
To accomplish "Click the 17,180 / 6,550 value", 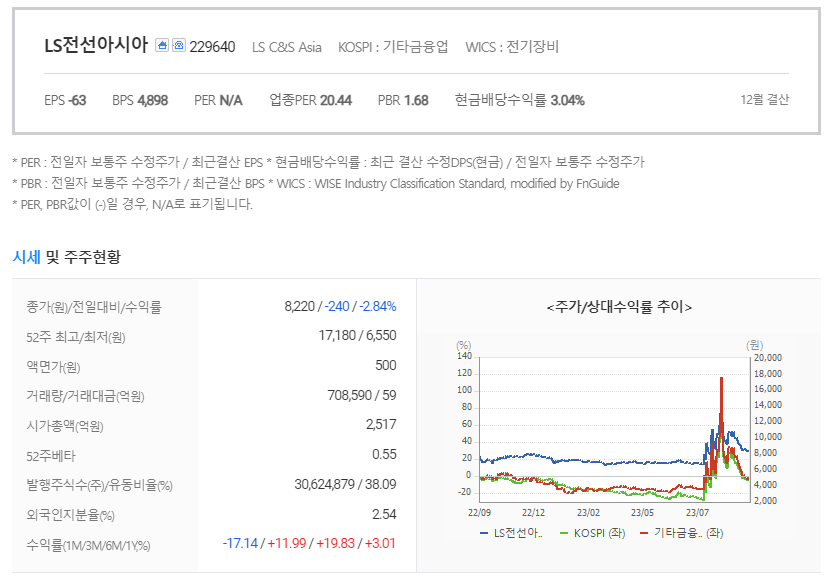I will pyautogui.click(x=357, y=336).
